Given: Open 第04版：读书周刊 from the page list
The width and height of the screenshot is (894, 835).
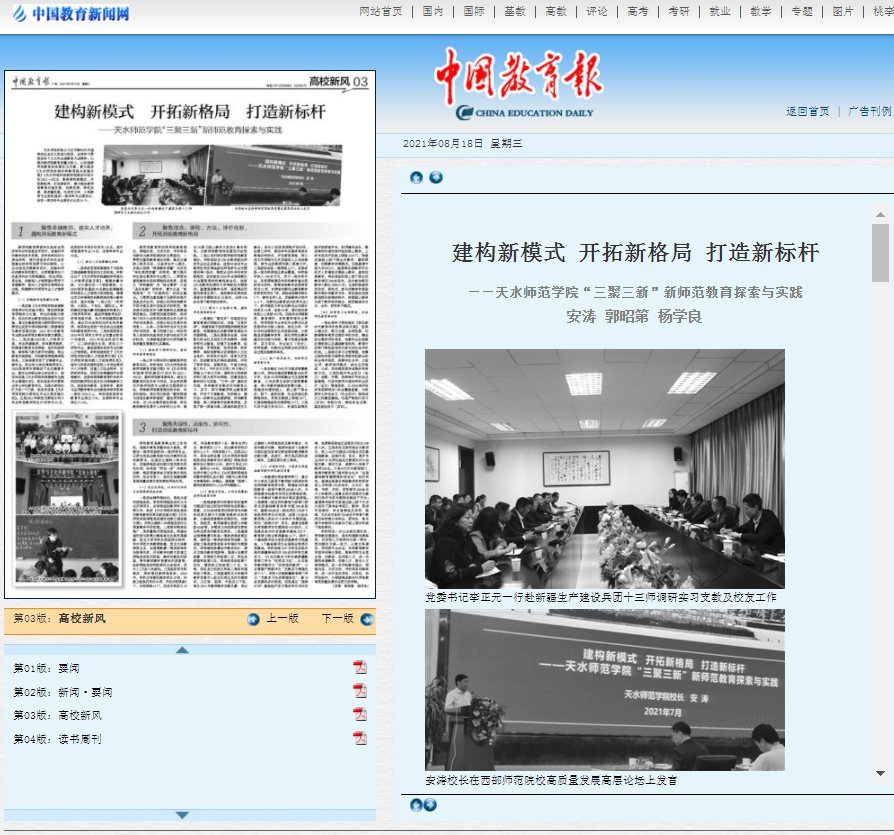Looking at the screenshot, I should 58,740.
